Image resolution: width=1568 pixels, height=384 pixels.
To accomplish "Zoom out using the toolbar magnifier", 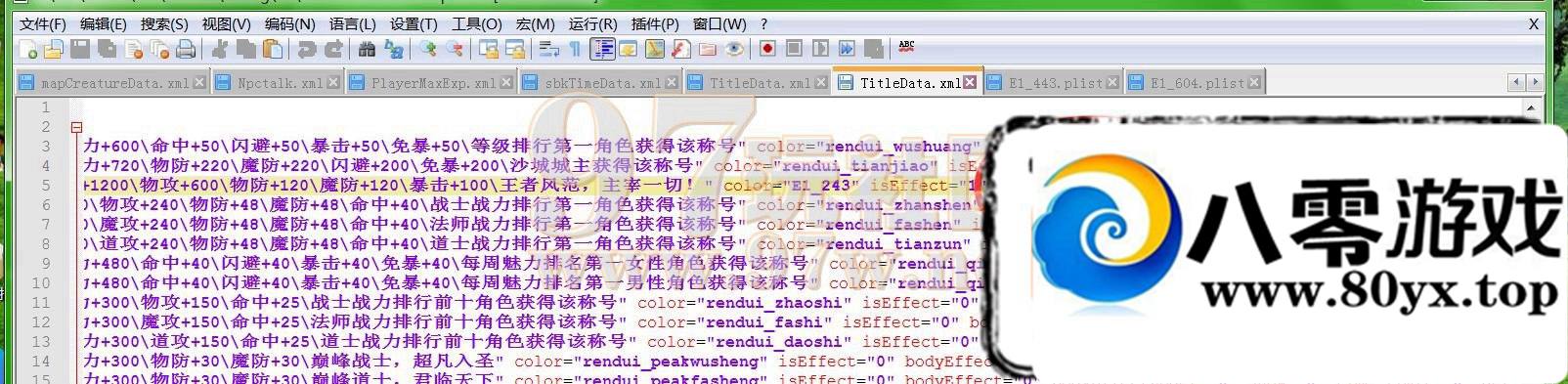I will pyautogui.click(x=455, y=49).
